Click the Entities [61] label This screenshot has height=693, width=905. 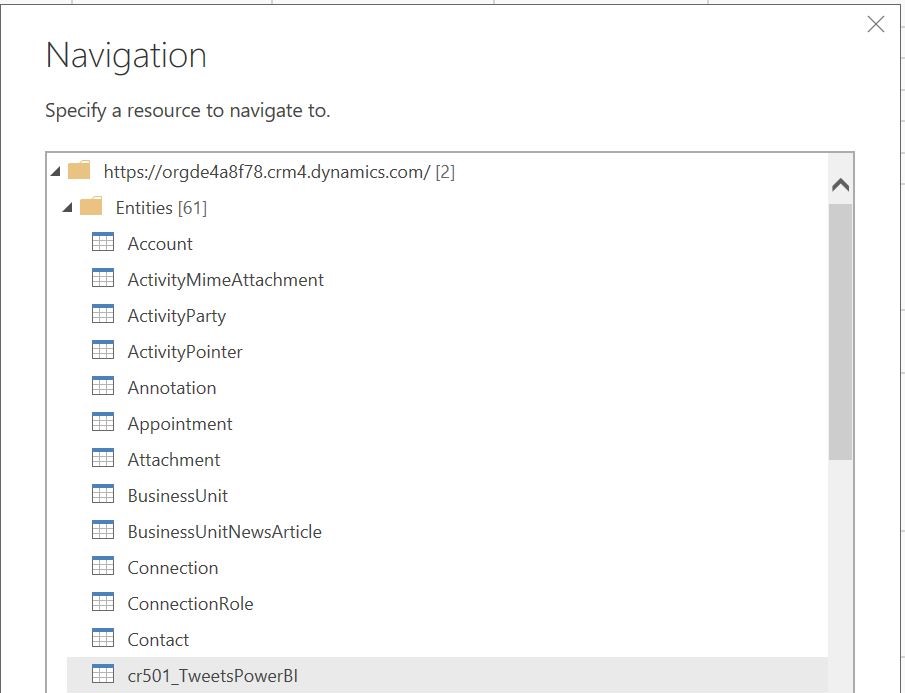point(161,208)
